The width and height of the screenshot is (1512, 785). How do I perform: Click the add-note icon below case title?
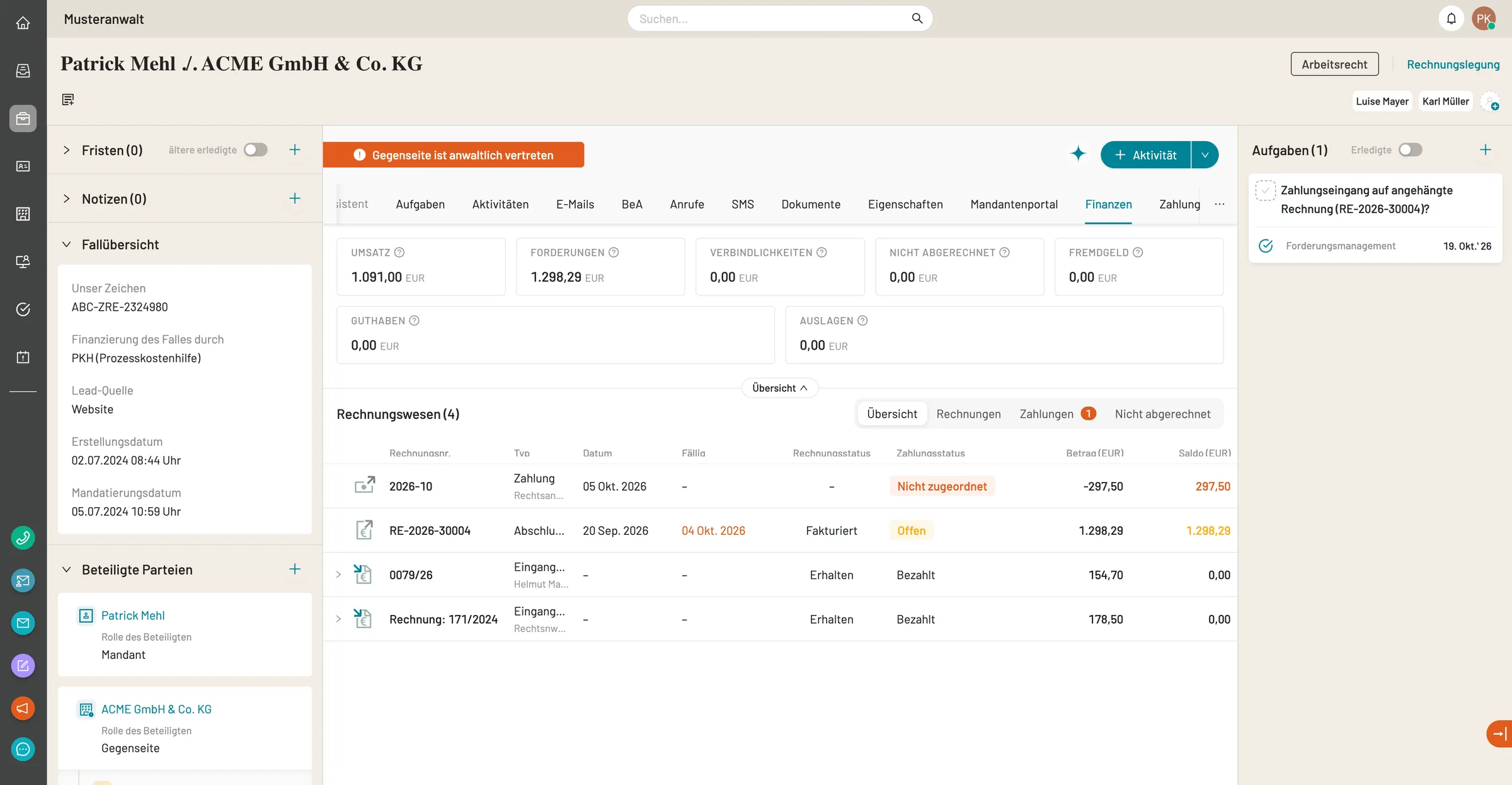pos(68,100)
